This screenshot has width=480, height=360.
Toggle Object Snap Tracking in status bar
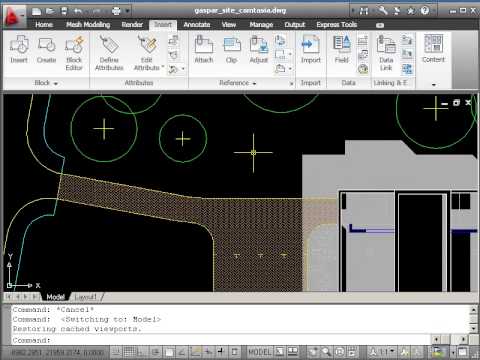point(182,351)
